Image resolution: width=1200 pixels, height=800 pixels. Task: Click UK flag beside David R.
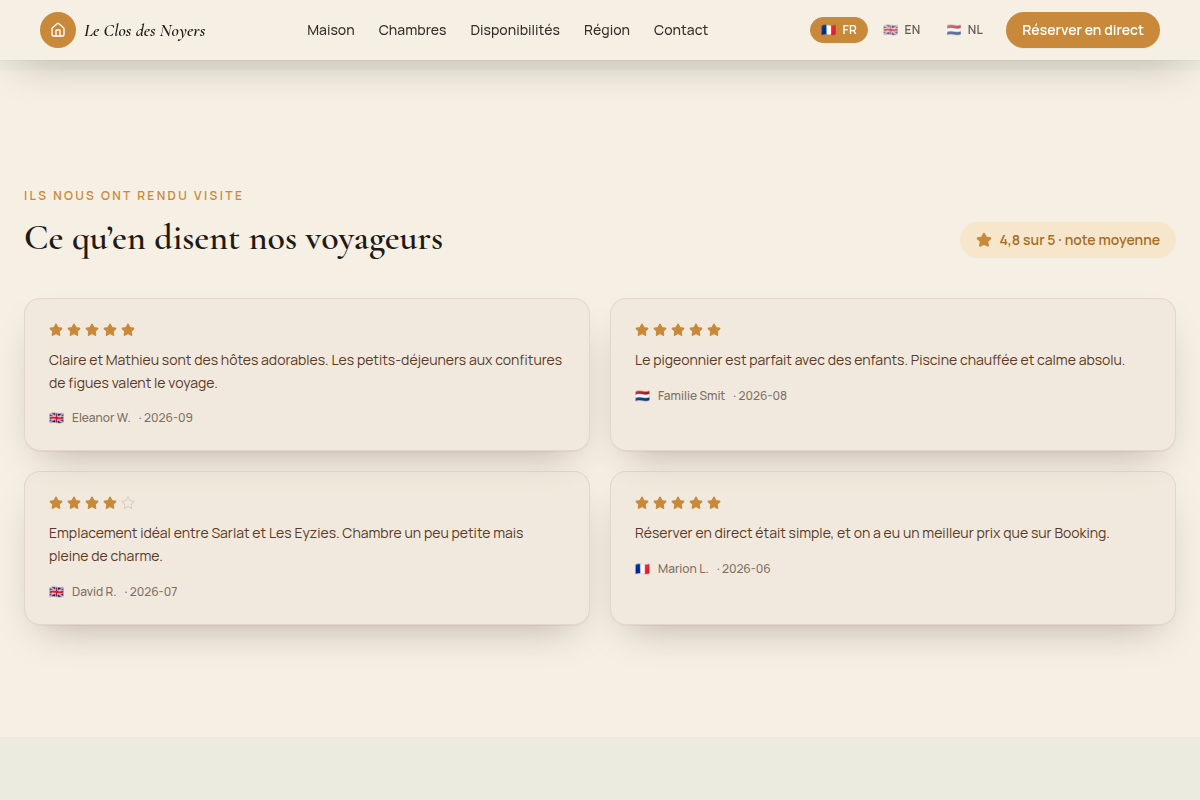(56, 592)
